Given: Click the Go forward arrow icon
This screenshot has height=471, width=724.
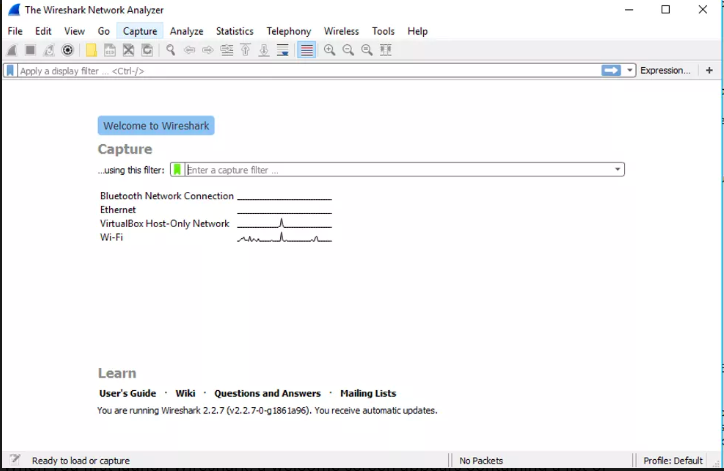Looking at the screenshot, I should pyautogui.click(x=208, y=50).
